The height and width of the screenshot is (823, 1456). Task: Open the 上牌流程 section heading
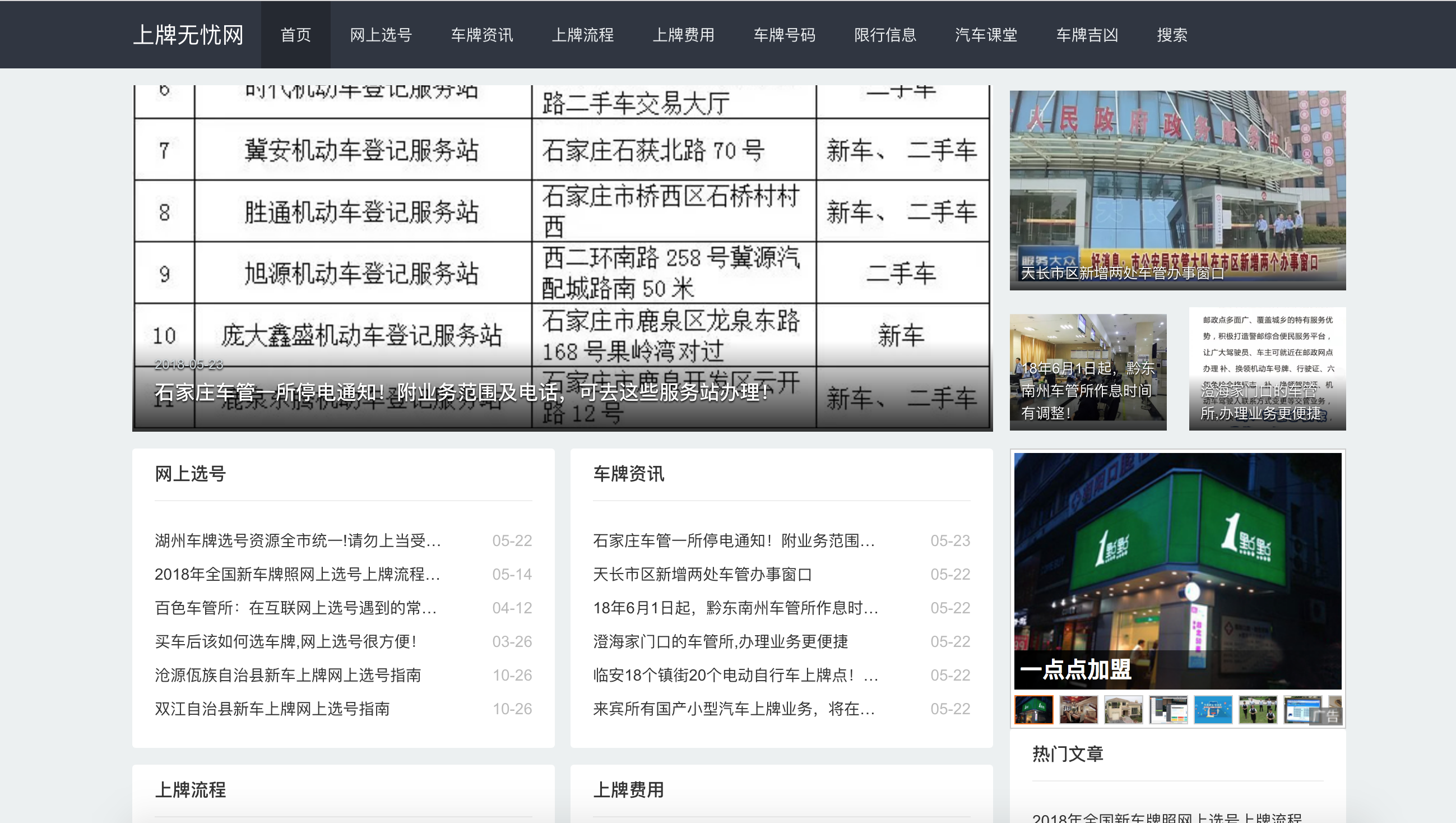click(191, 790)
